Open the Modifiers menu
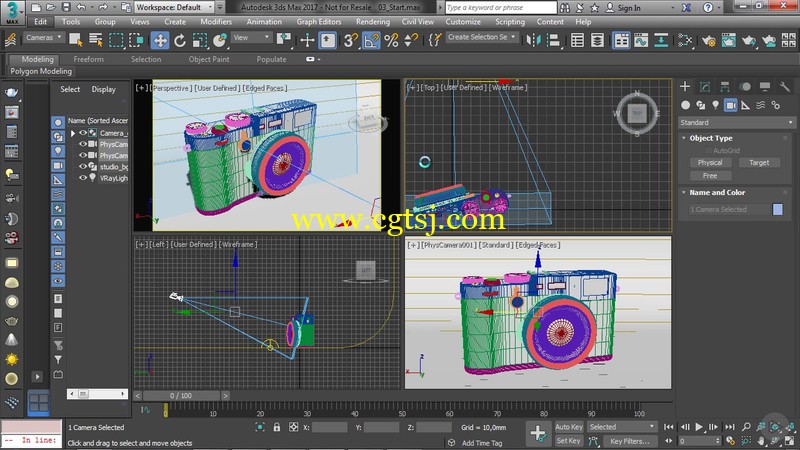Image resolution: width=800 pixels, height=450 pixels. coord(216,22)
